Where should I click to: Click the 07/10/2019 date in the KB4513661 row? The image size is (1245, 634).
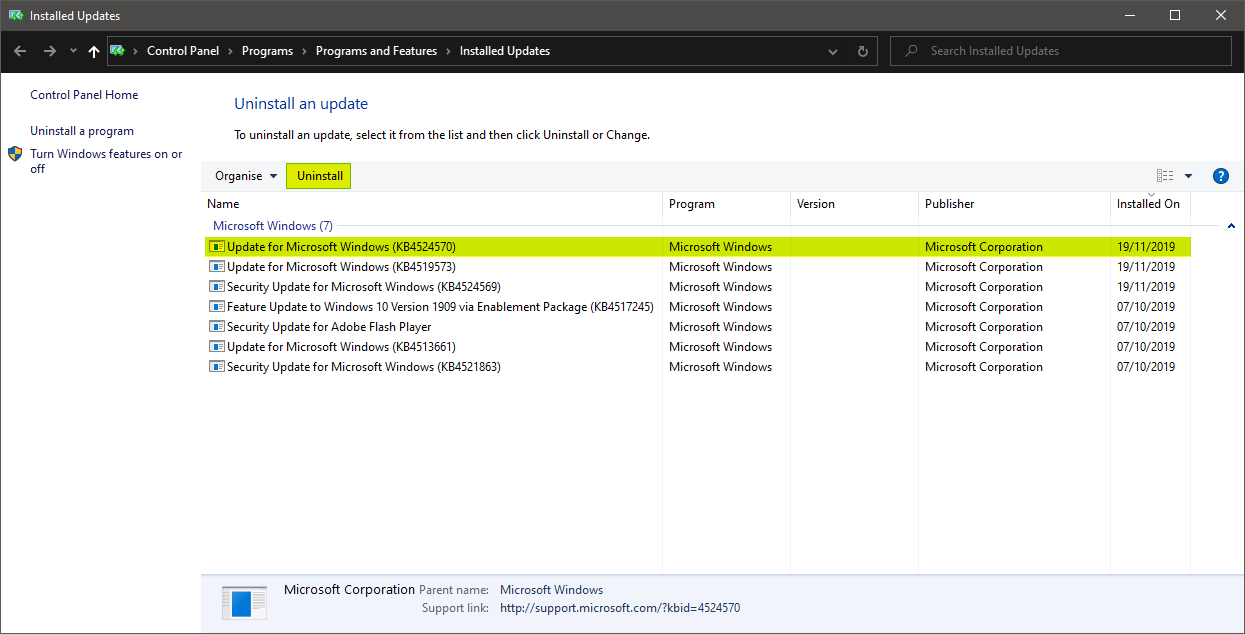[1146, 347]
